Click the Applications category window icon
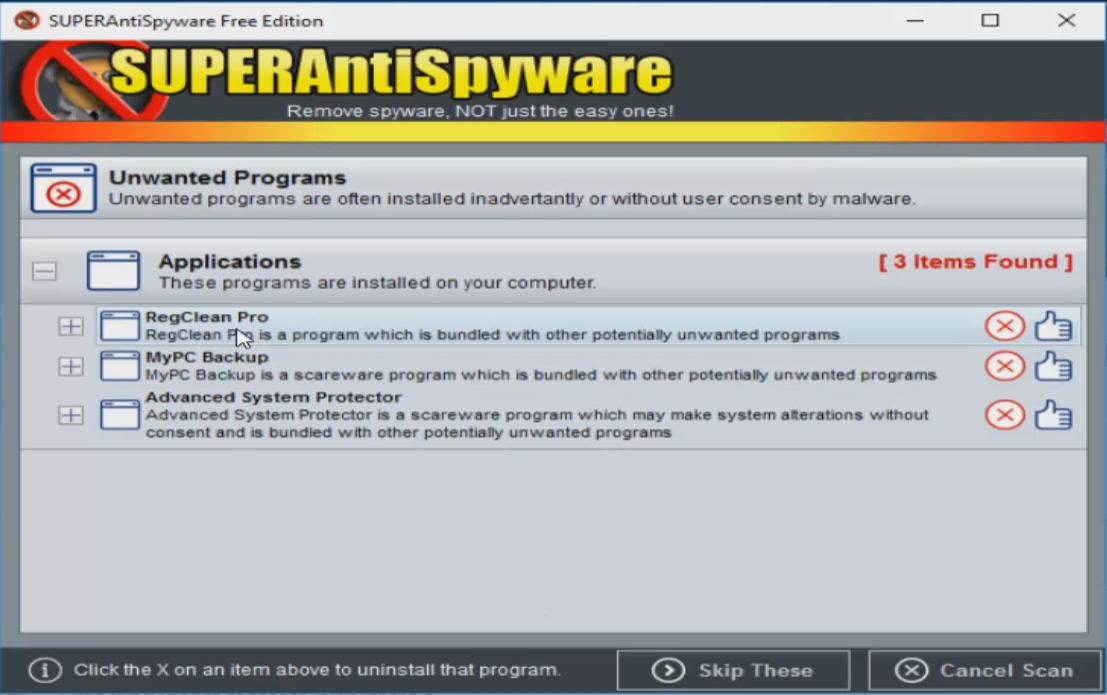Viewport: 1107px width, 695px height. (113, 271)
